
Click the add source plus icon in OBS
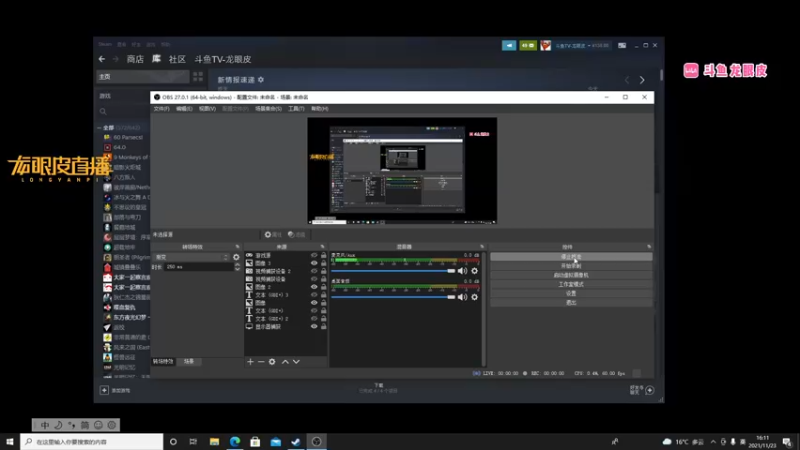[250, 362]
